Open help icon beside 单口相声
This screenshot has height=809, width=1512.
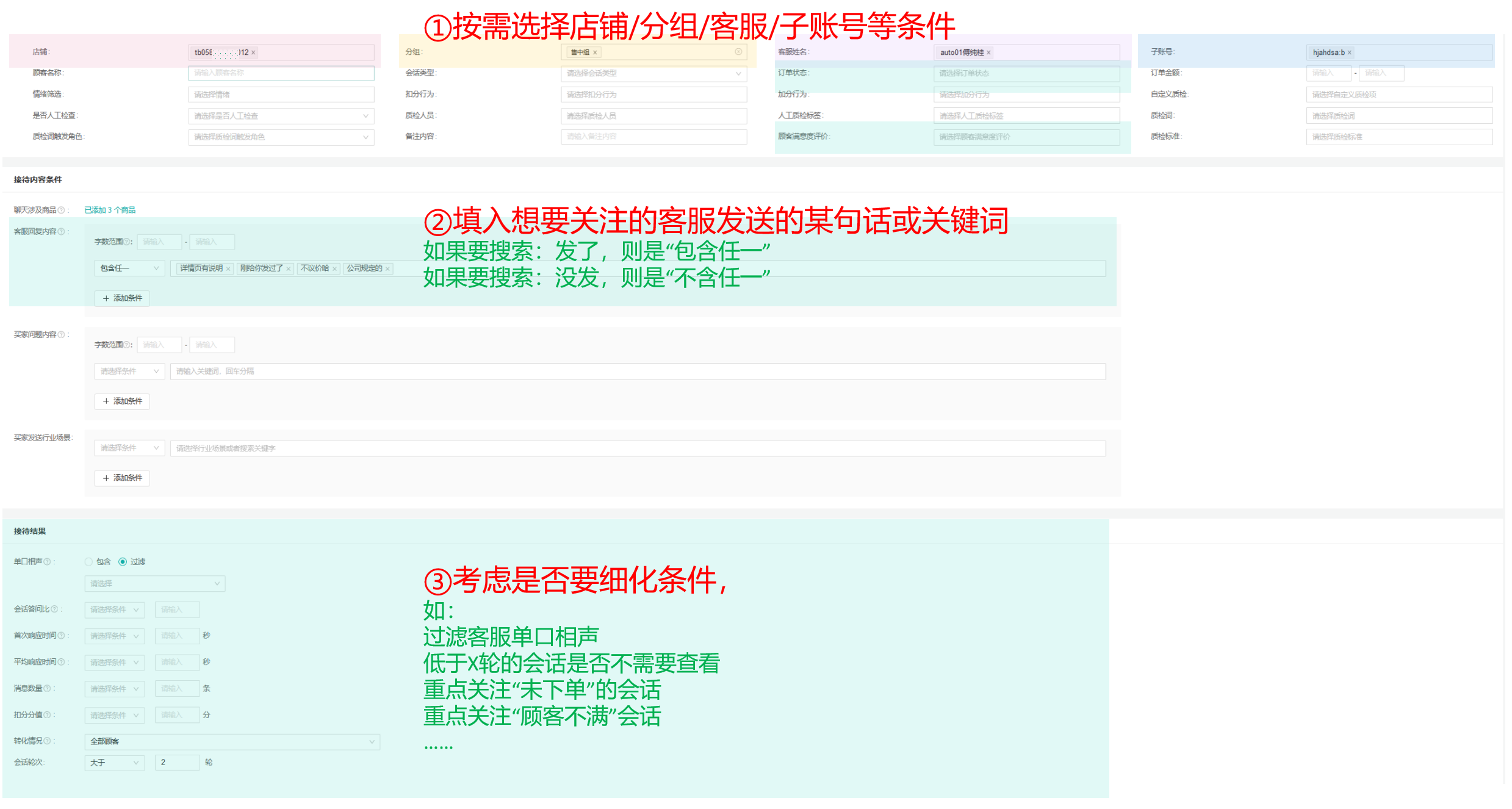[47, 561]
